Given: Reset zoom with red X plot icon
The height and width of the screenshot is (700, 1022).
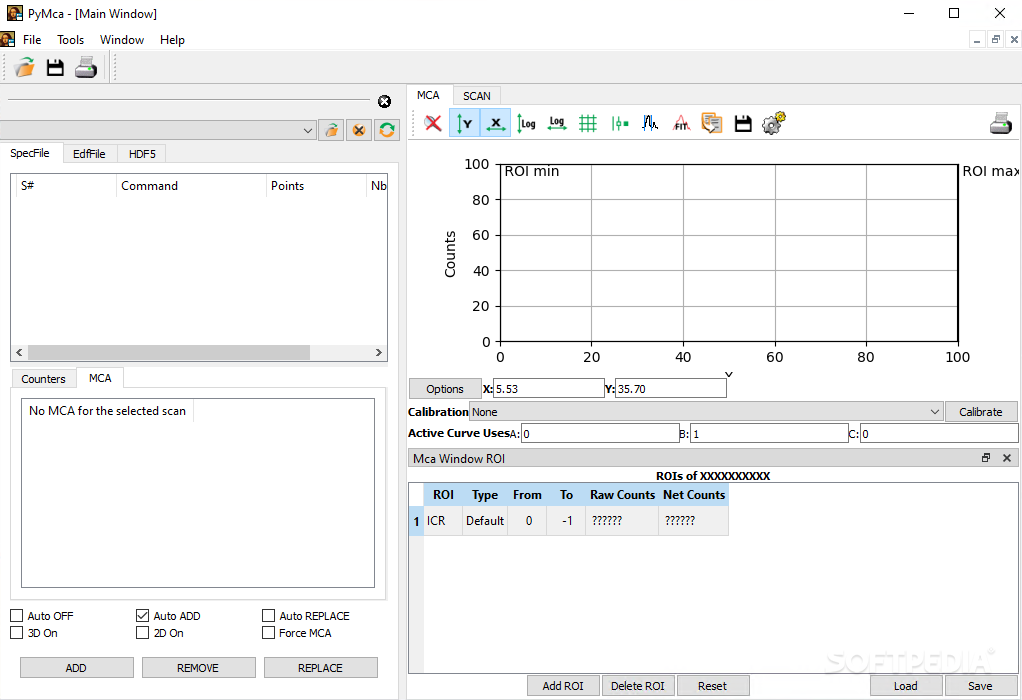Looking at the screenshot, I should (x=433, y=123).
